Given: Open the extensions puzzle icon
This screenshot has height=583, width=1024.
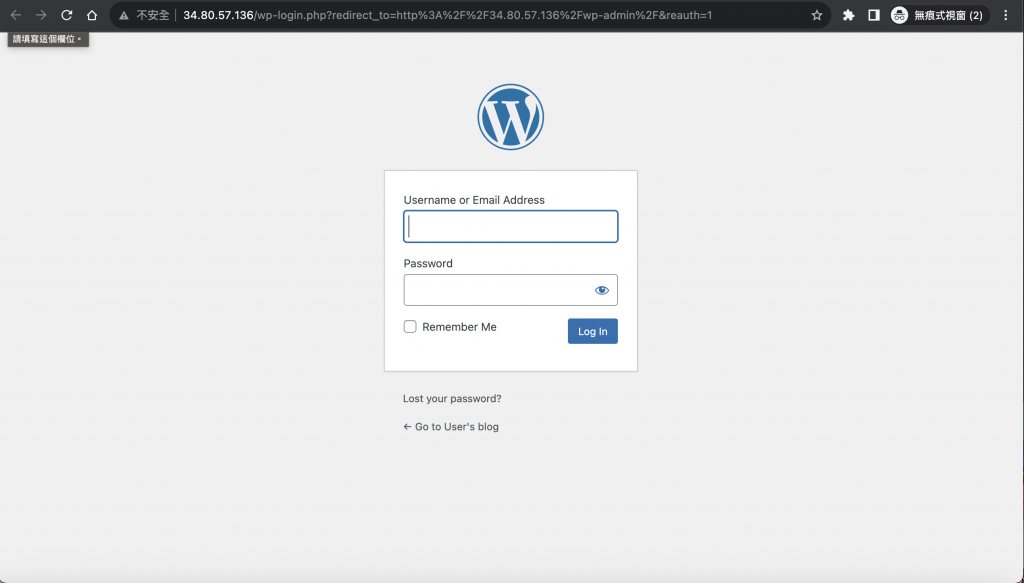Looking at the screenshot, I should [x=848, y=15].
